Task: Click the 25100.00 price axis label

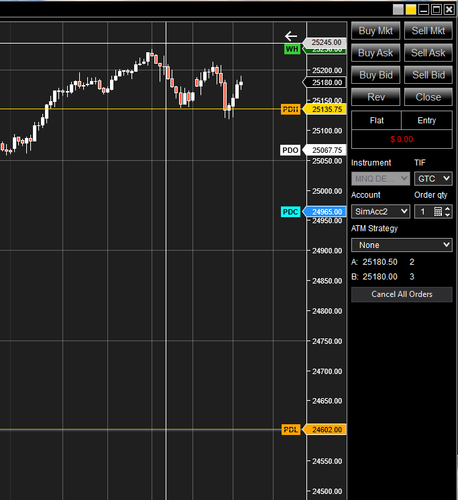Action: pos(327,131)
